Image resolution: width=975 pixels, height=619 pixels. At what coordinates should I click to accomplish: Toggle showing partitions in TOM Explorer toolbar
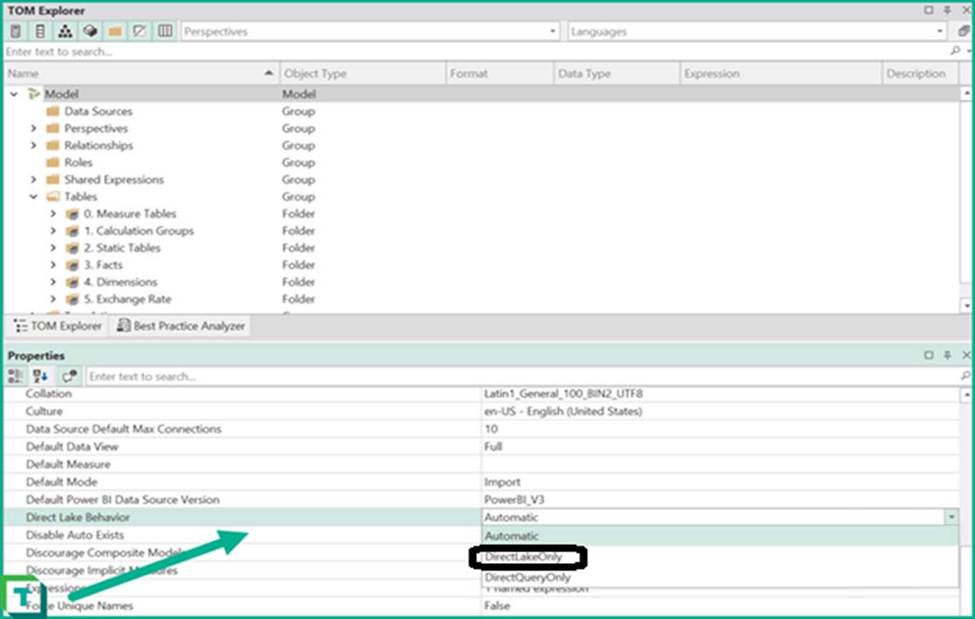[x=90, y=31]
